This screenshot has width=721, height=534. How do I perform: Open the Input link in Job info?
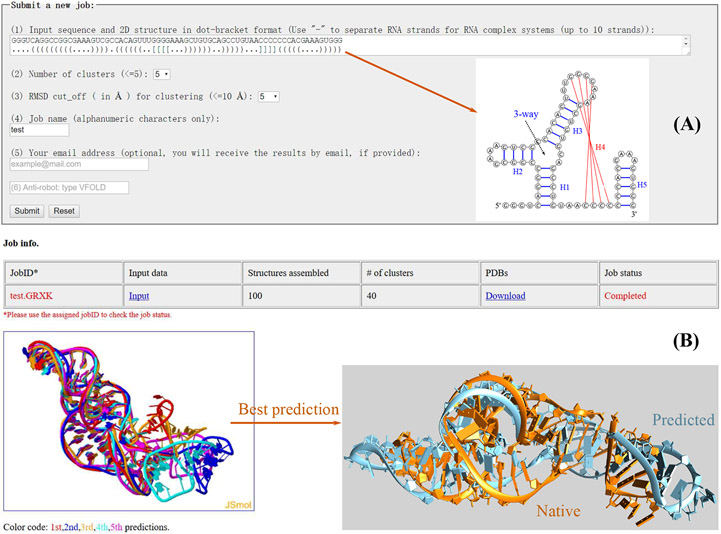click(139, 296)
